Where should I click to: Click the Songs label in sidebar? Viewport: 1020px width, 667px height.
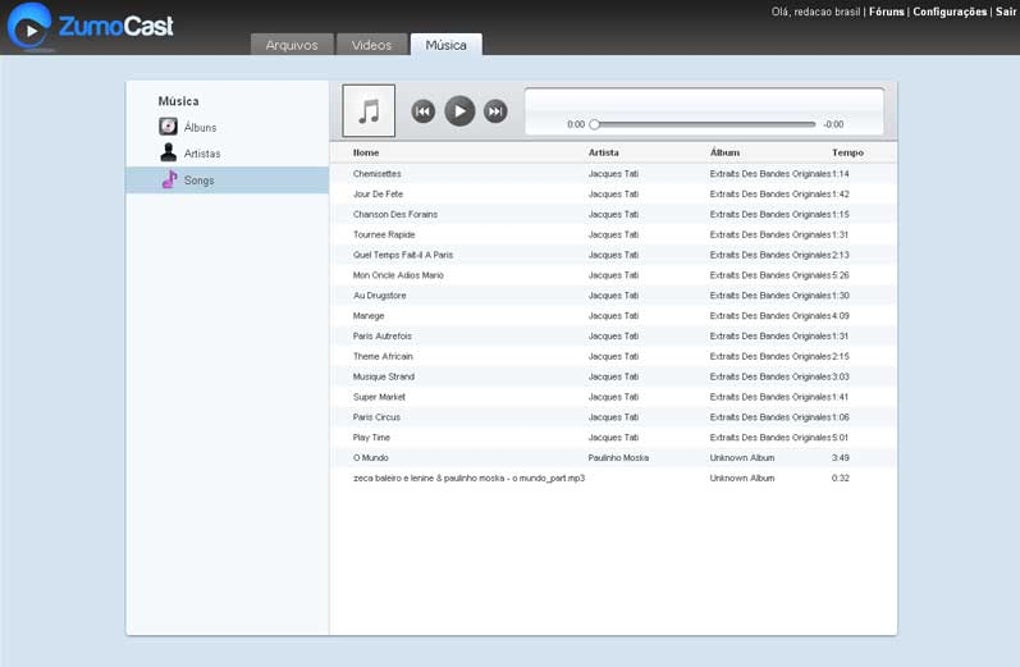[x=199, y=180]
